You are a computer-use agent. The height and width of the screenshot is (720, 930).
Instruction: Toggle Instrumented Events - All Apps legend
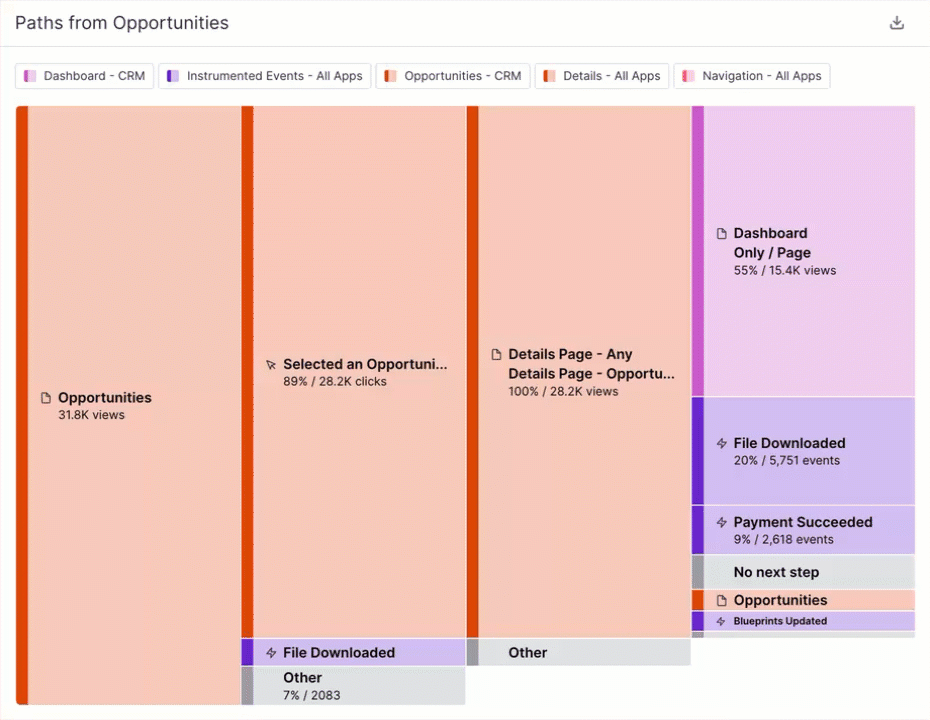click(x=265, y=76)
